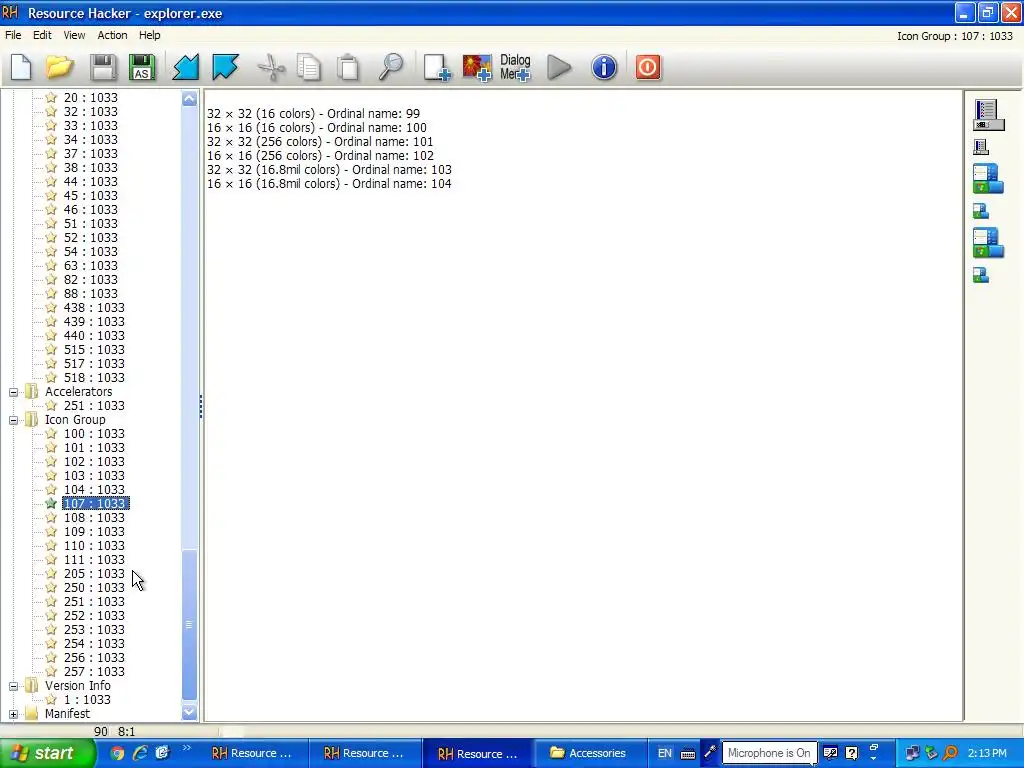This screenshot has height=768, width=1024.
Task: Click the tree scrollbar up arrow
Action: click(189, 99)
